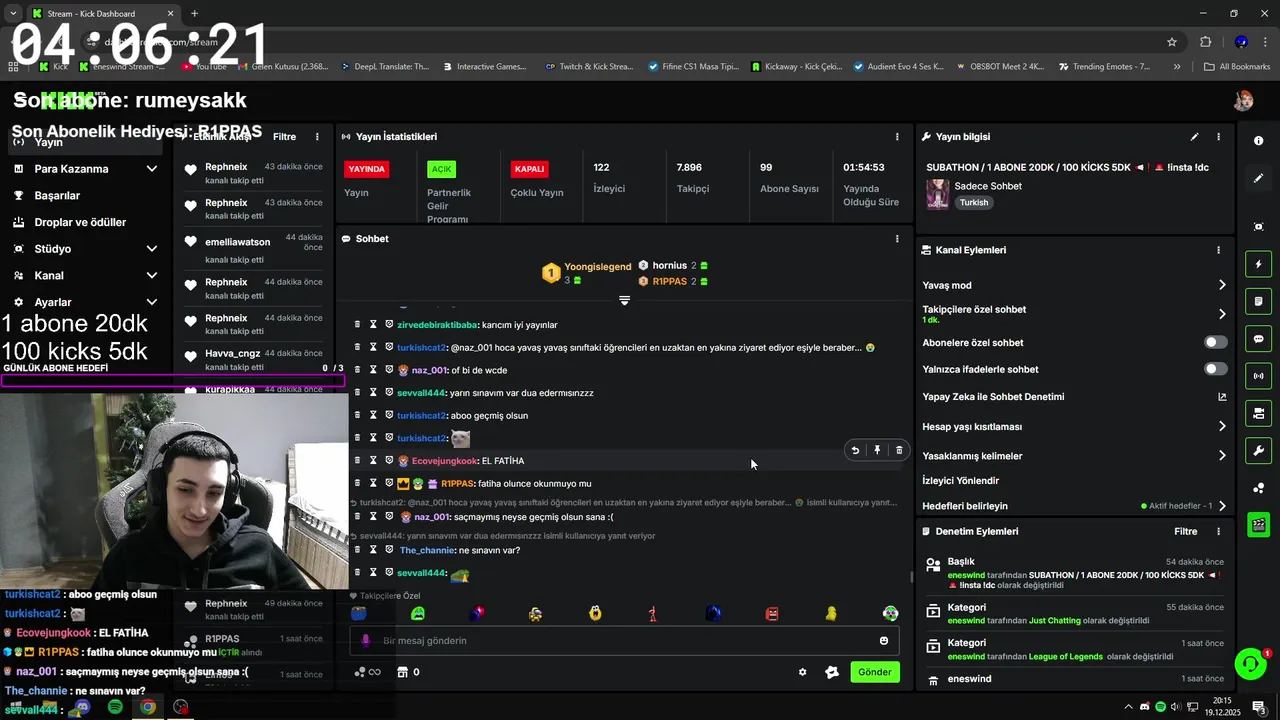
Task: Open Chrome from taskbar
Action: 148,707
